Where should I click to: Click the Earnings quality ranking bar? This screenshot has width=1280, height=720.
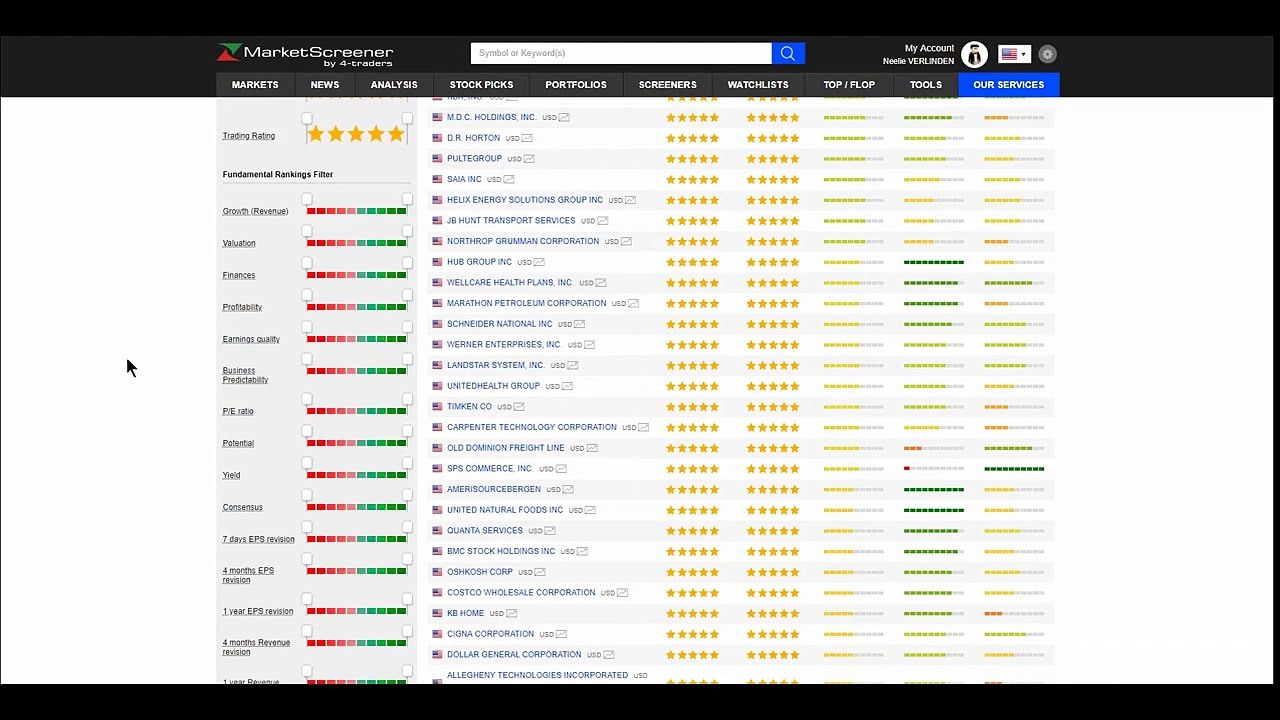tap(356, 339)
